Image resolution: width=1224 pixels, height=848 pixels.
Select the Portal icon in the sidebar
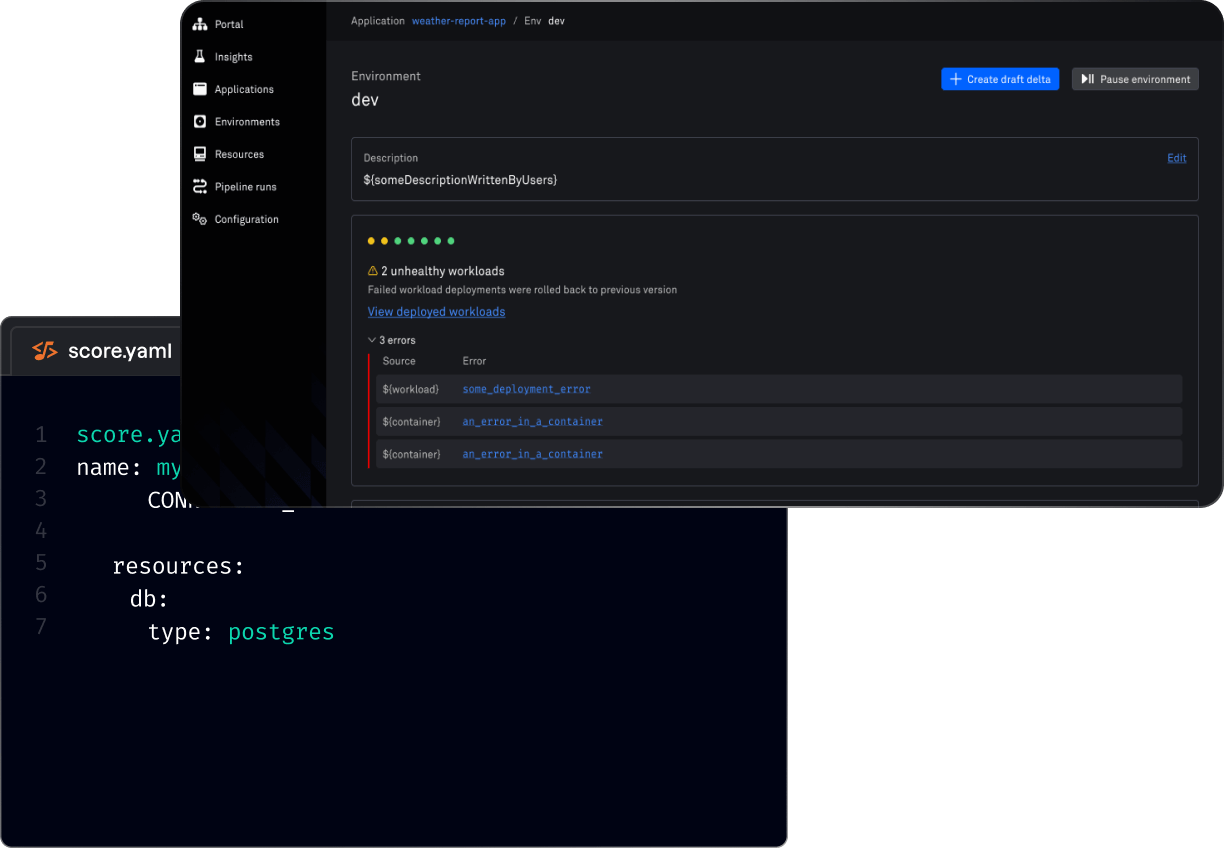pos(200,24)
